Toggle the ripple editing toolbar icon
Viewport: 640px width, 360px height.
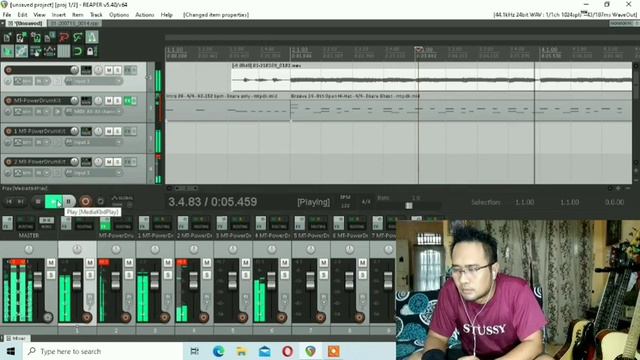click(x=36, y=51)
